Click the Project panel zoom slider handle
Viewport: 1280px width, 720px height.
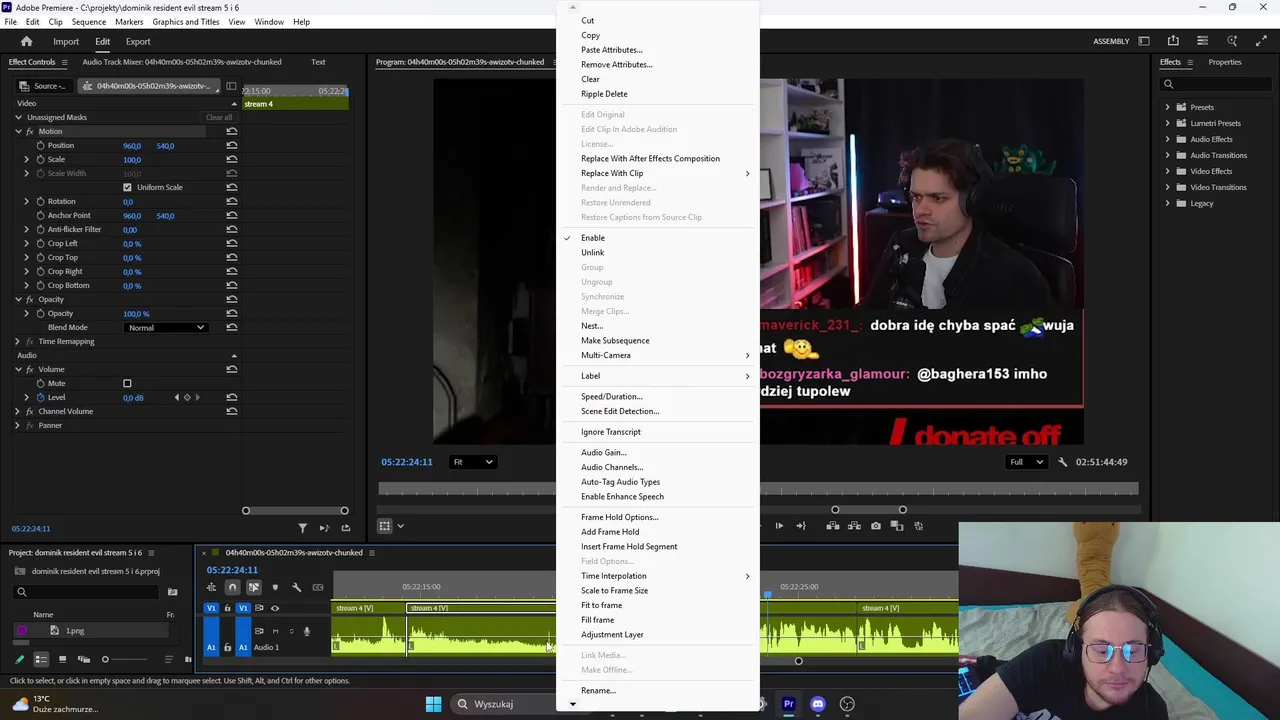click(105, 660)
